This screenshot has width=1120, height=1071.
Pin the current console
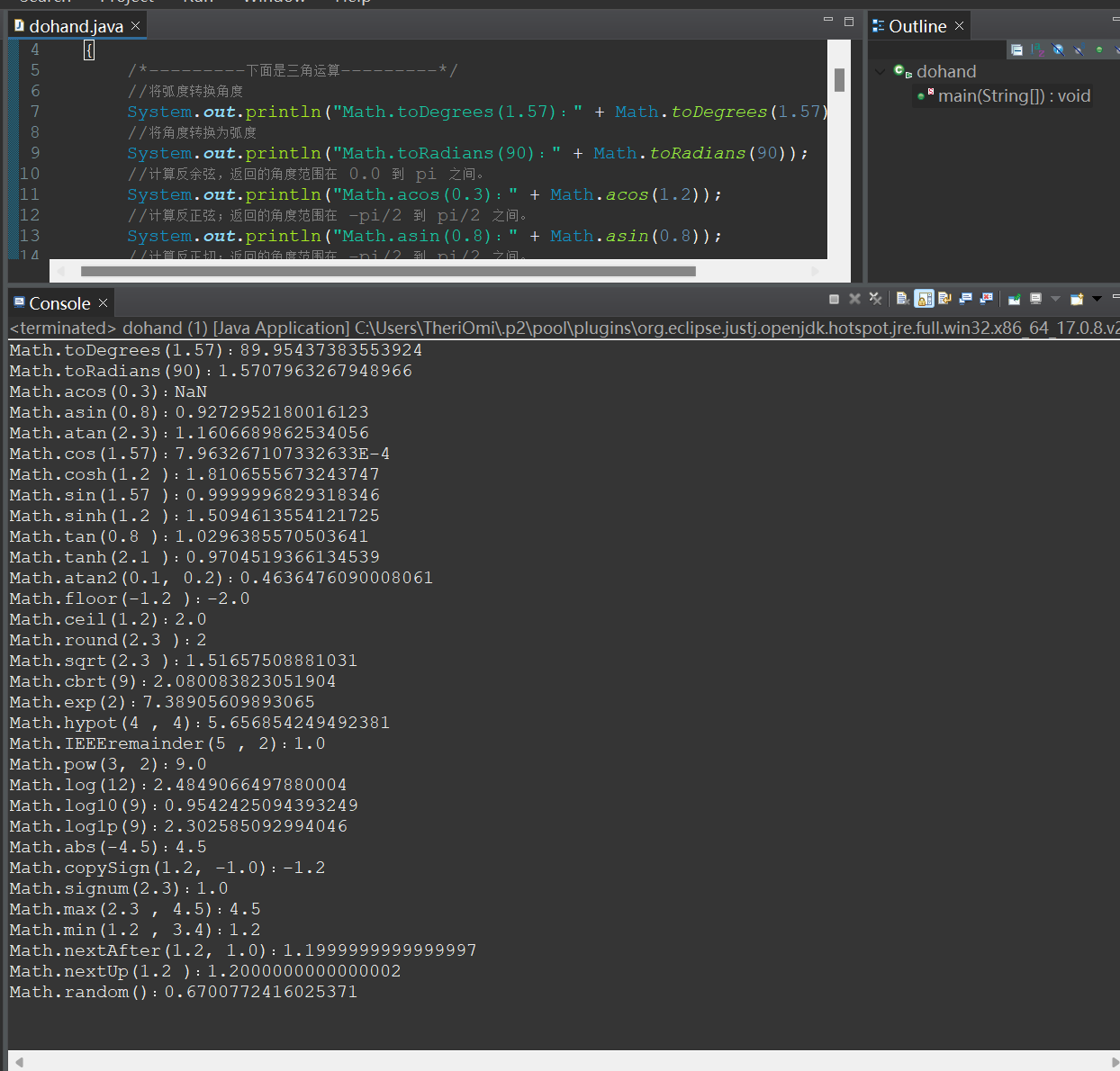pos(1014,299)
